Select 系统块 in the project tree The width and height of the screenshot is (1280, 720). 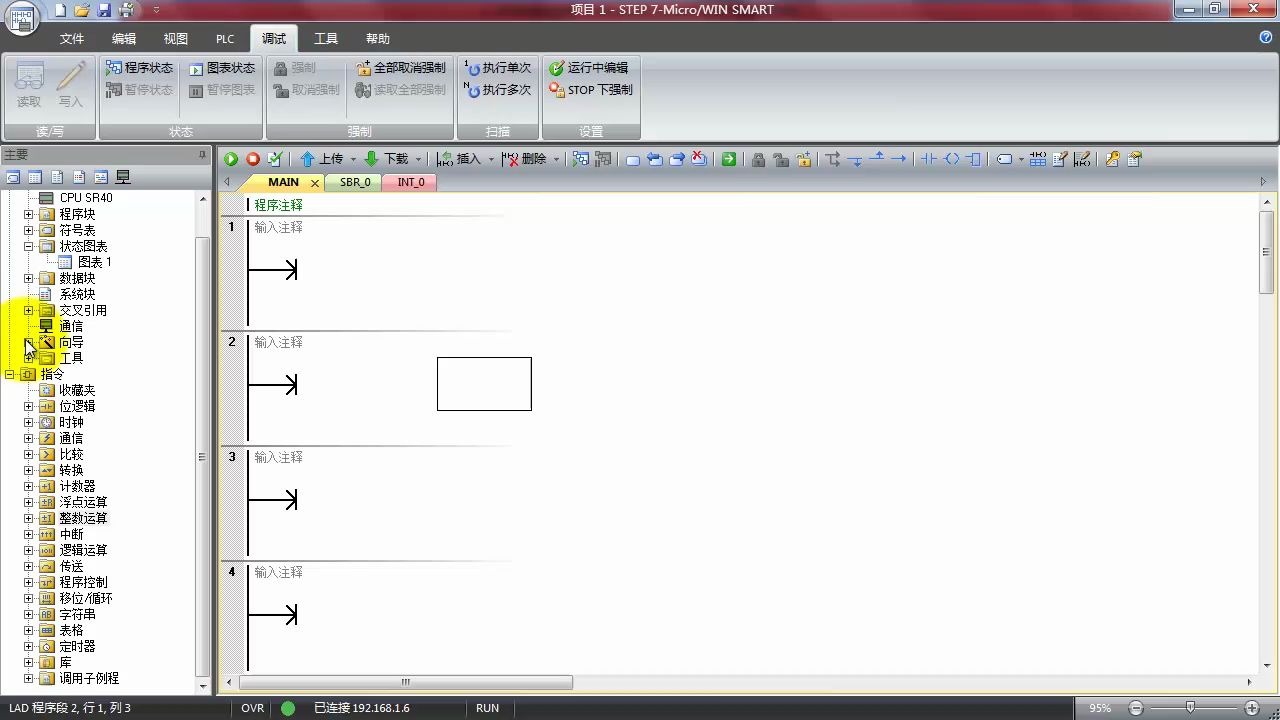pyautogui.click(x=77, y=294)
